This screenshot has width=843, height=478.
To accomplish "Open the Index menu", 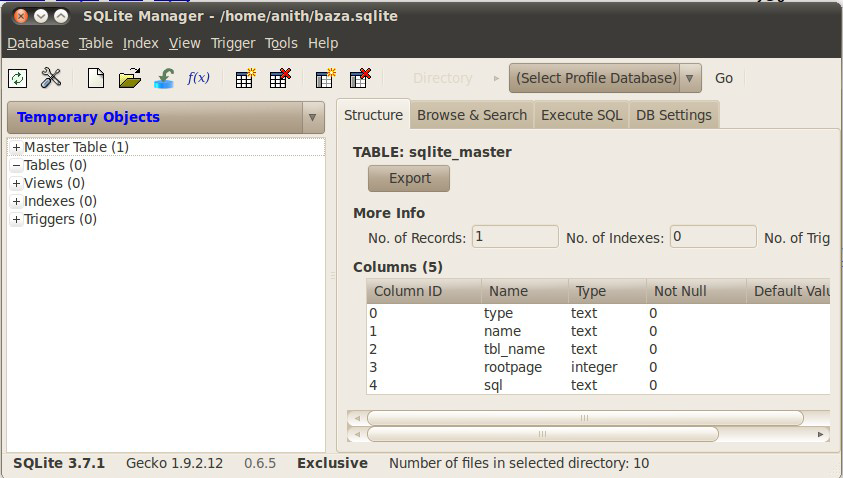I will 140,43.
